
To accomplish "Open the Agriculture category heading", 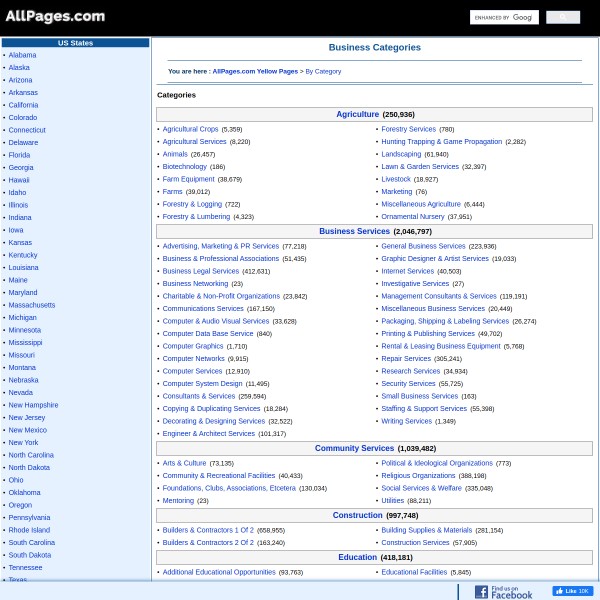I will [357, 114].
